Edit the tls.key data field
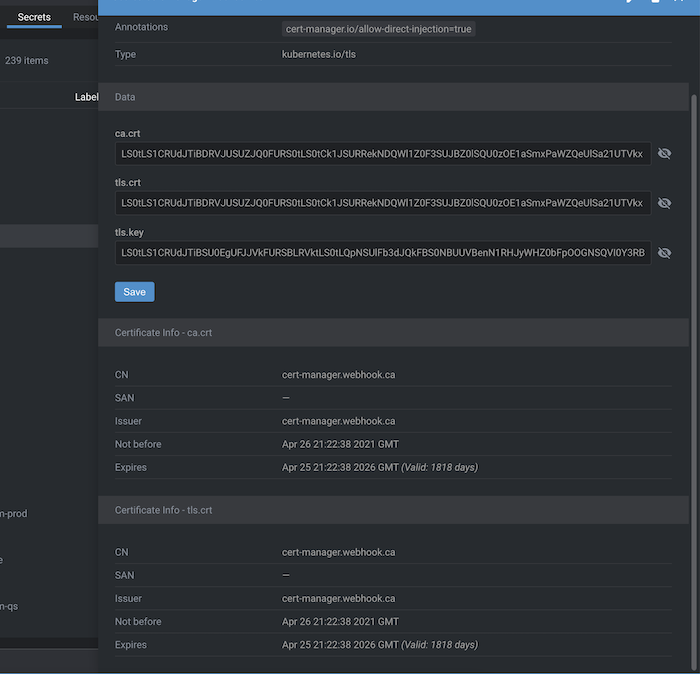The image size is (700, 674). click(x=383, y=253)
